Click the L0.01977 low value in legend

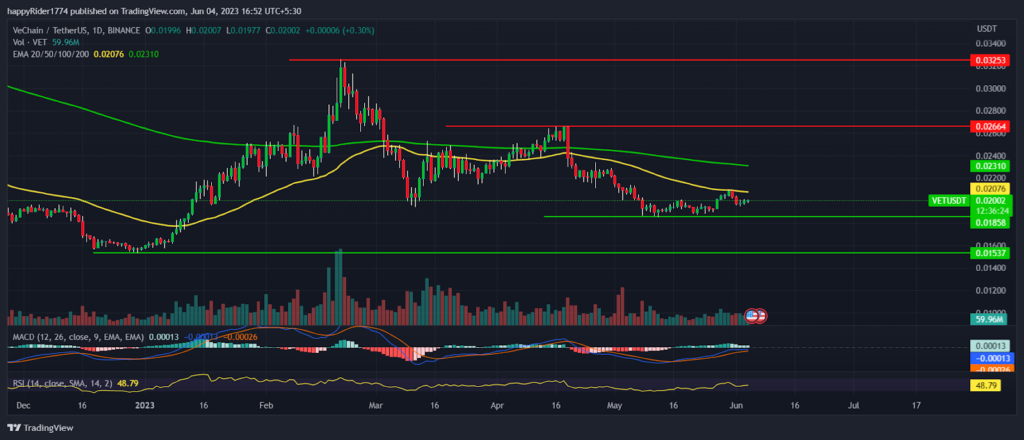[x=242, y=31]
